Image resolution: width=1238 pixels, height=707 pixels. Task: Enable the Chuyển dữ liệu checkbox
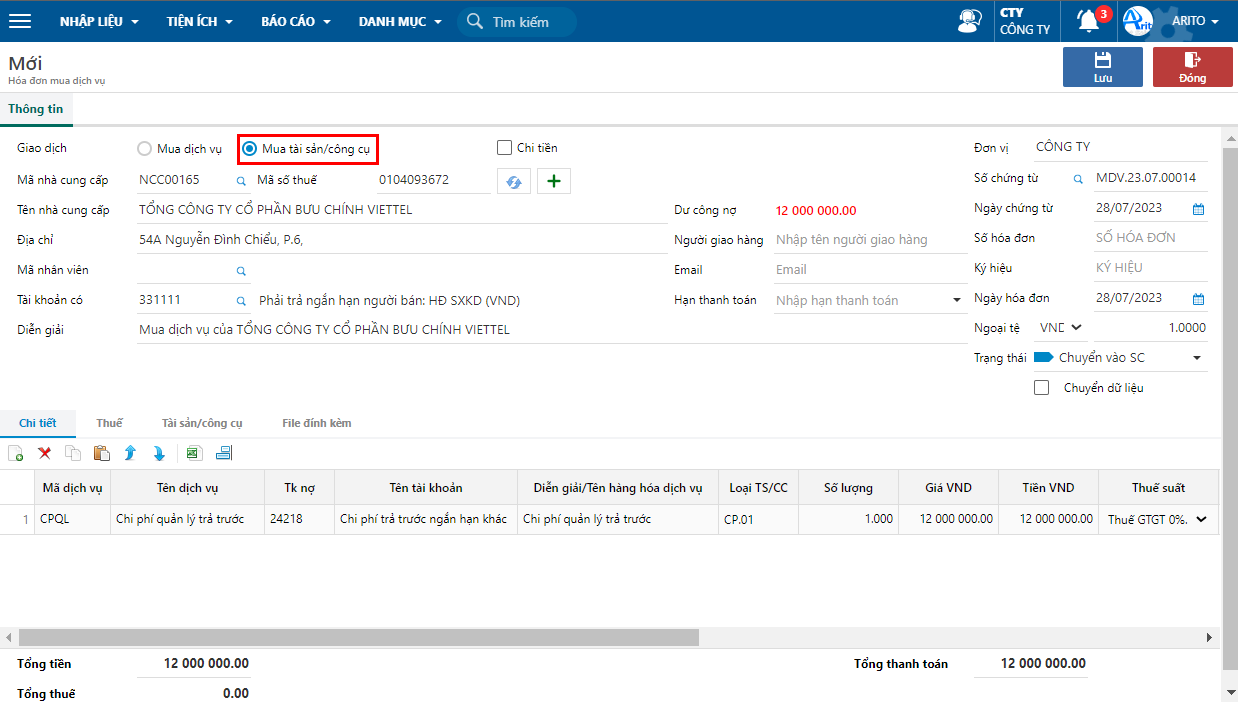(1042, 388)
